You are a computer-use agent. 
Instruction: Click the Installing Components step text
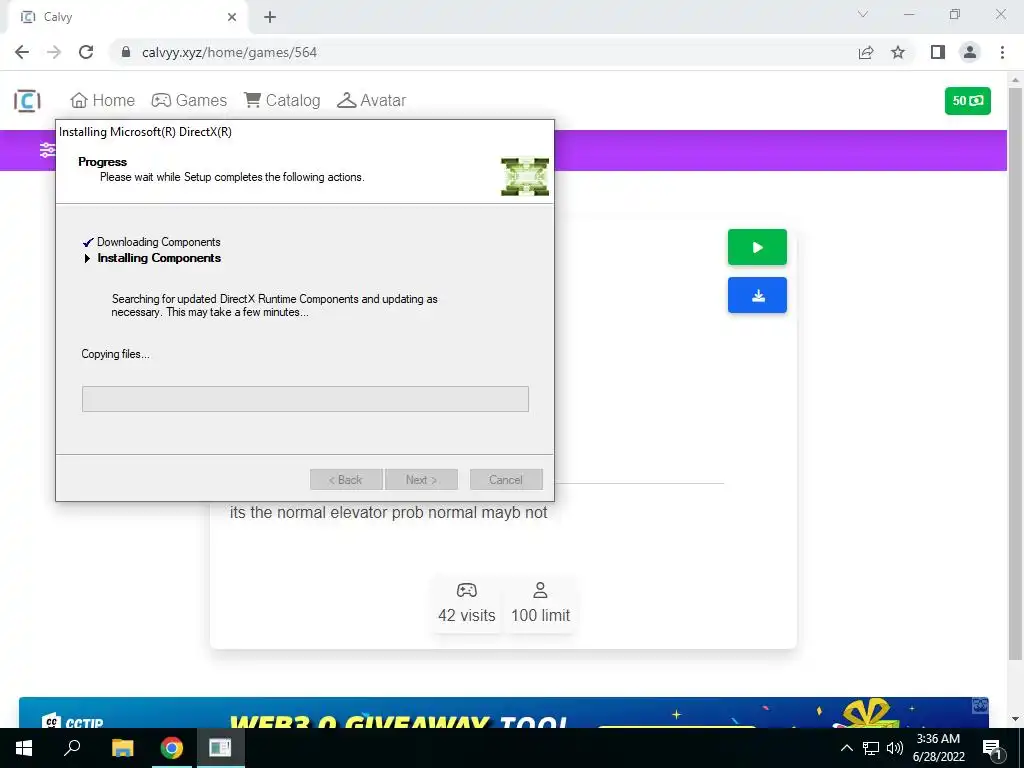(x=159, y=258)
